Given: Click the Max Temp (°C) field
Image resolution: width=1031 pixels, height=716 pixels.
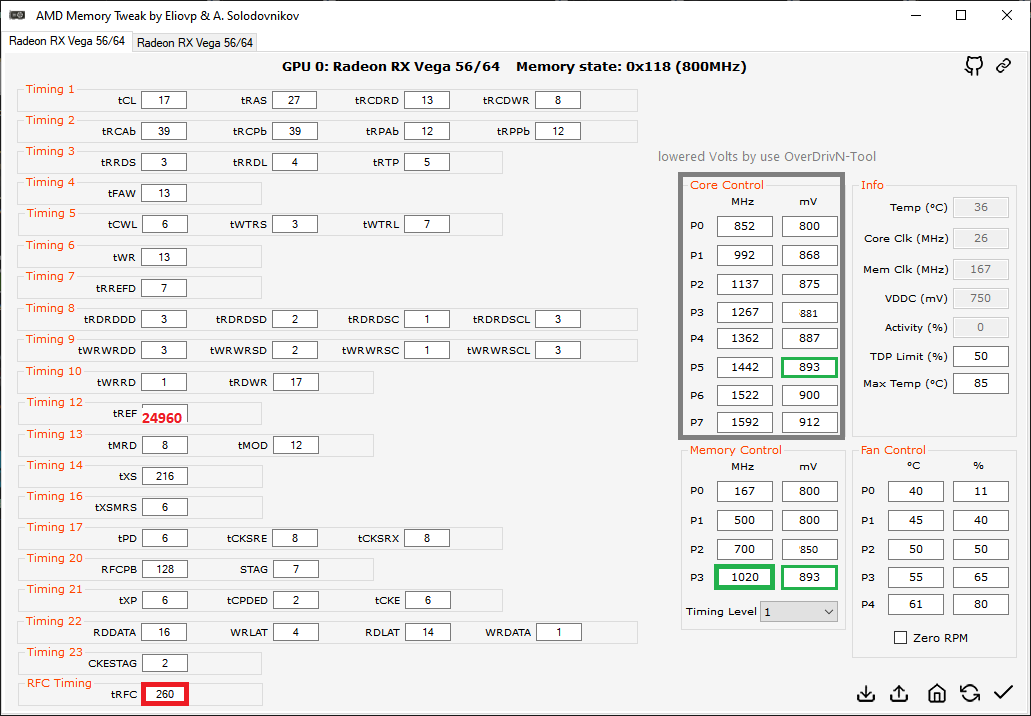Looking at the screenshot, I should [980, 383].
